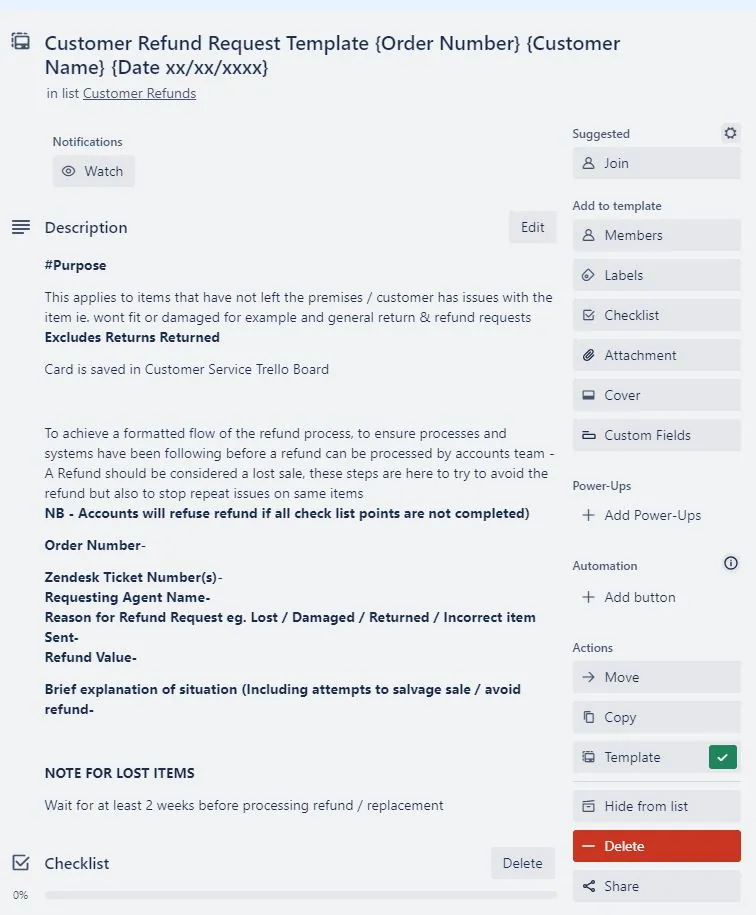Click the Automation info icon

coord(730,563)
